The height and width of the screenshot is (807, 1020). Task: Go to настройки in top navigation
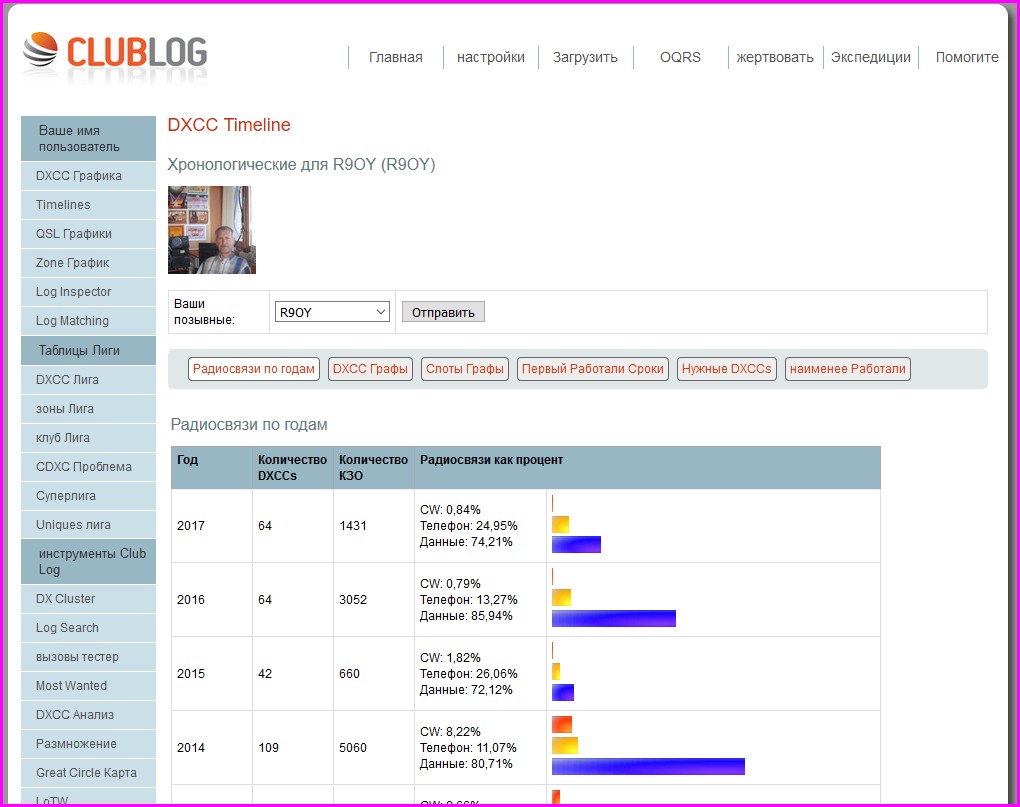point(490,57)
